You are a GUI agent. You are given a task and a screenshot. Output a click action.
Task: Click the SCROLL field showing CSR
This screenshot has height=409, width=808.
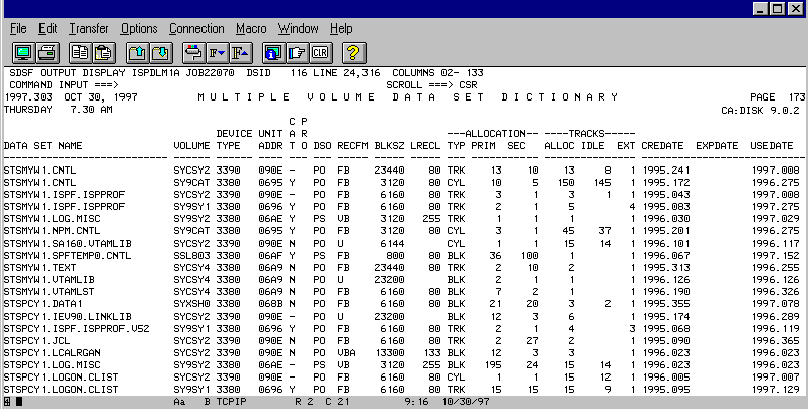tap(470, 85)
